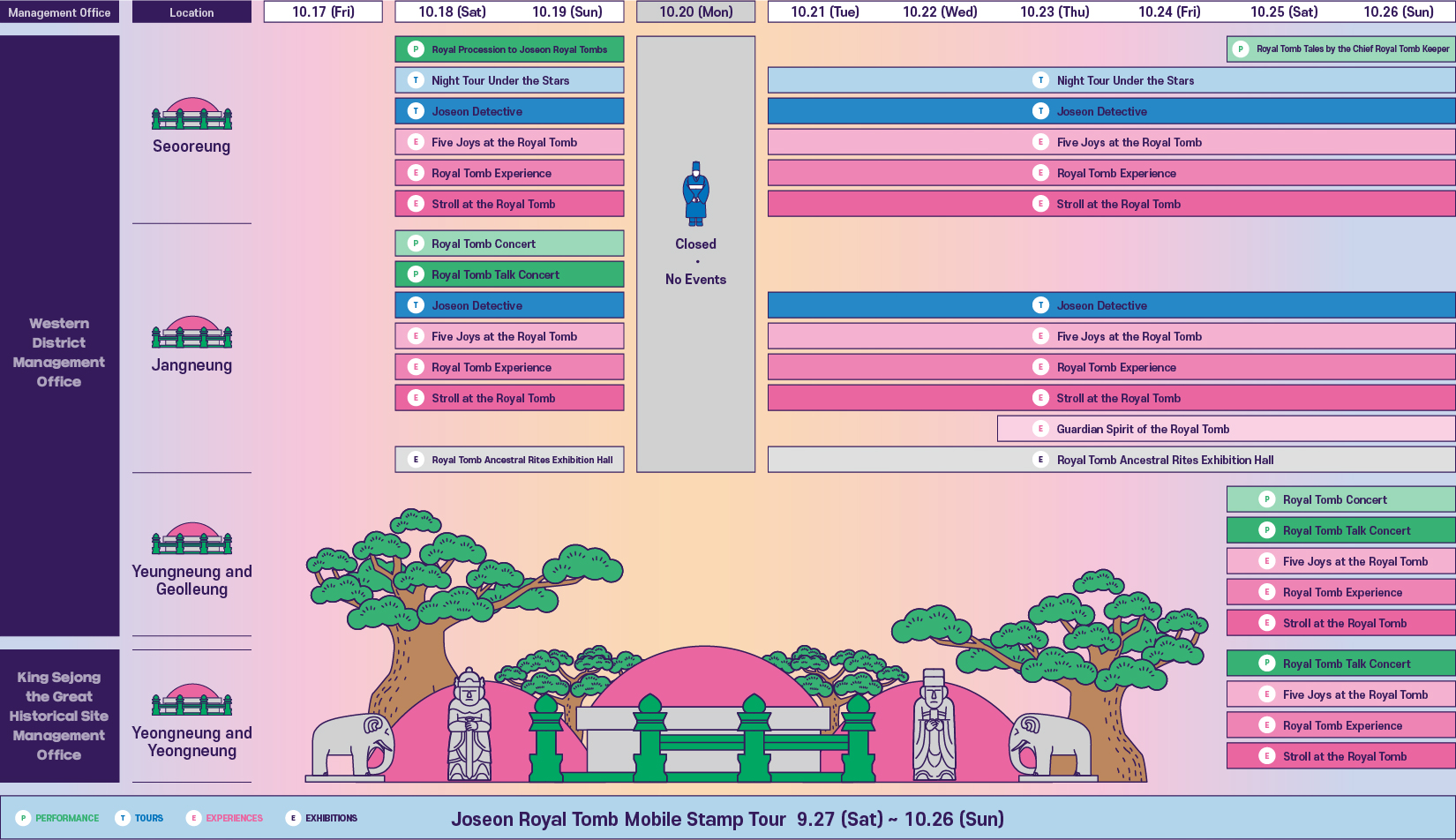Click the pink Experiences legend icon
The width and height of the screenshot is (1456, 840).
click(194, 818)
